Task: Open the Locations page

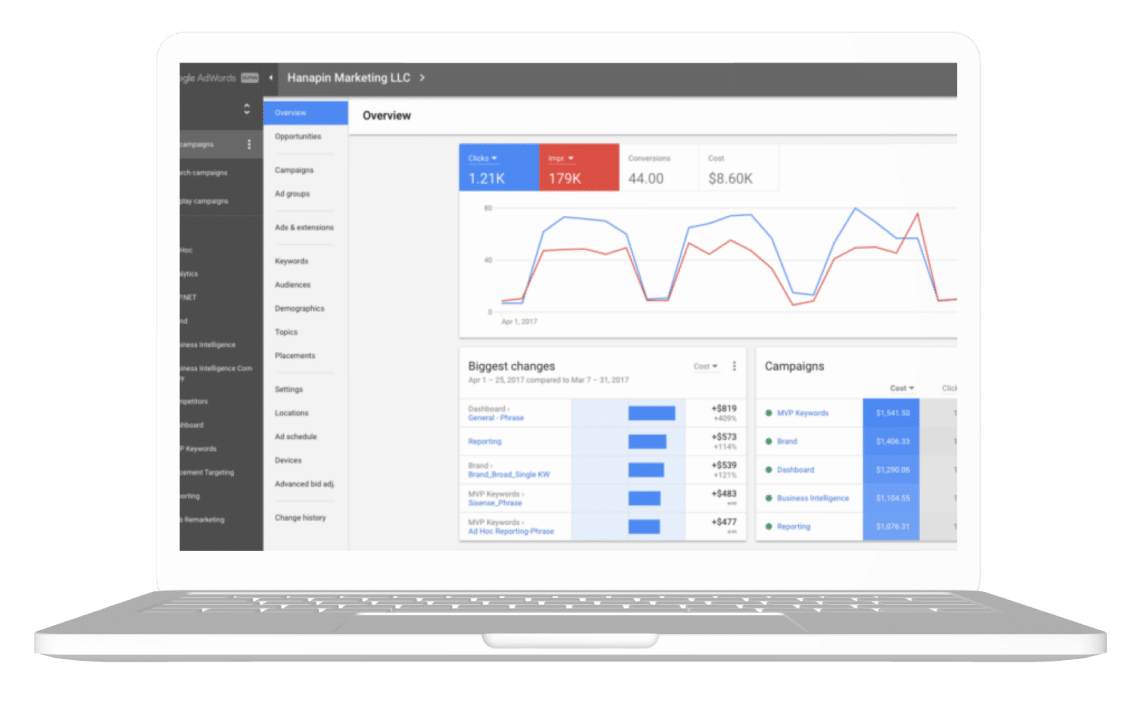Action: (292, 413)
